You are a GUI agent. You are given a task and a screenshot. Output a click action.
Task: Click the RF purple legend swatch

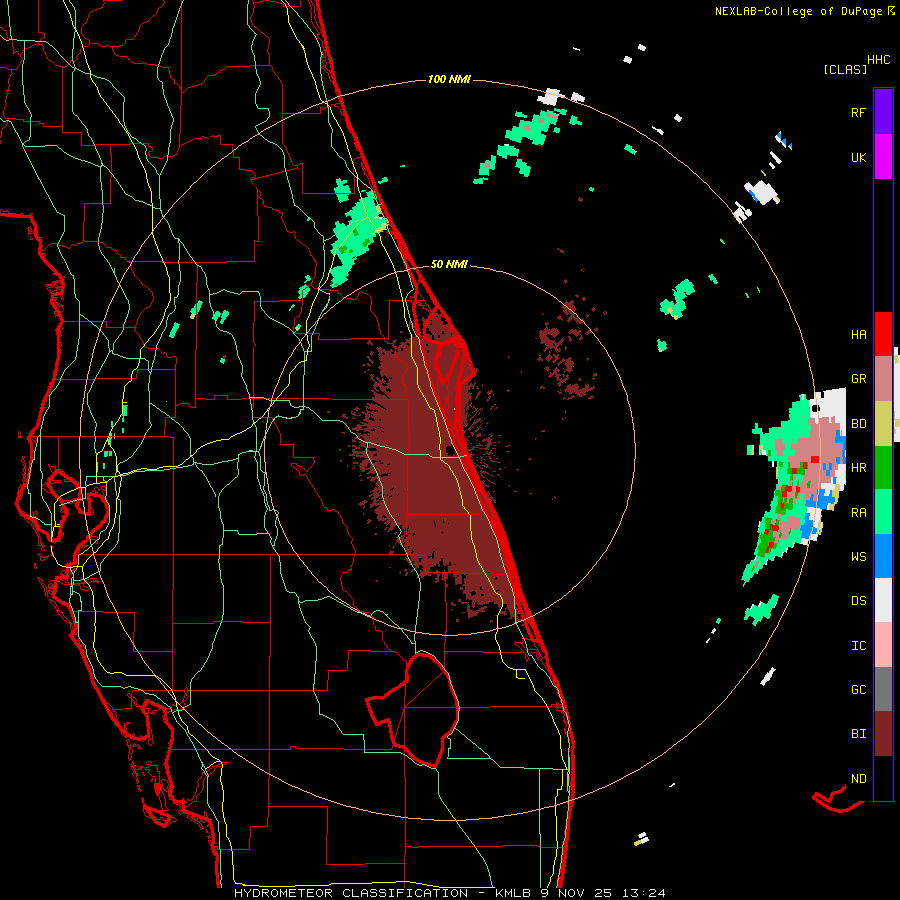pyautogui.click(x=883, y=112)
